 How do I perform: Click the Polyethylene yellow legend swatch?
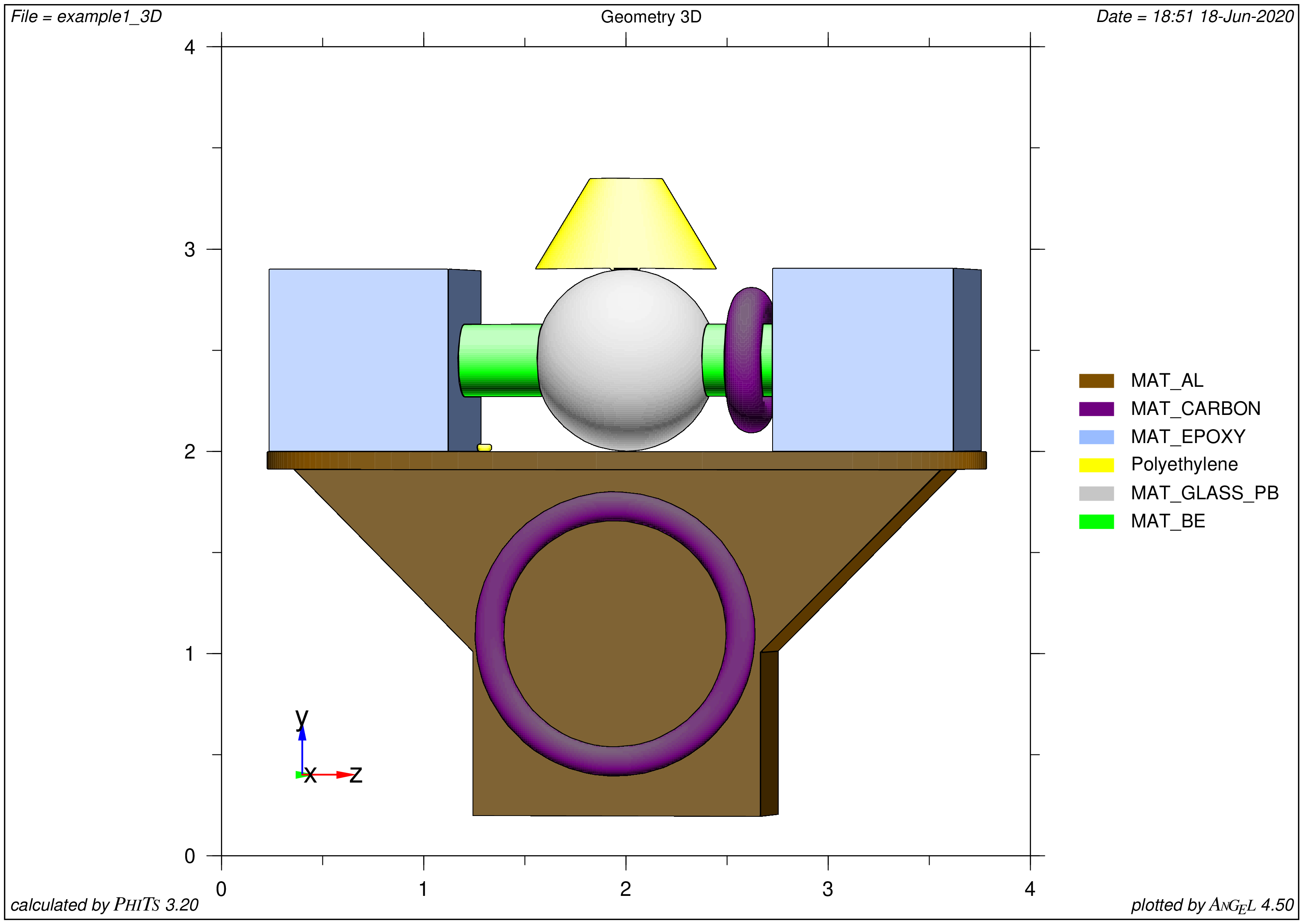tap(1096, 465)
